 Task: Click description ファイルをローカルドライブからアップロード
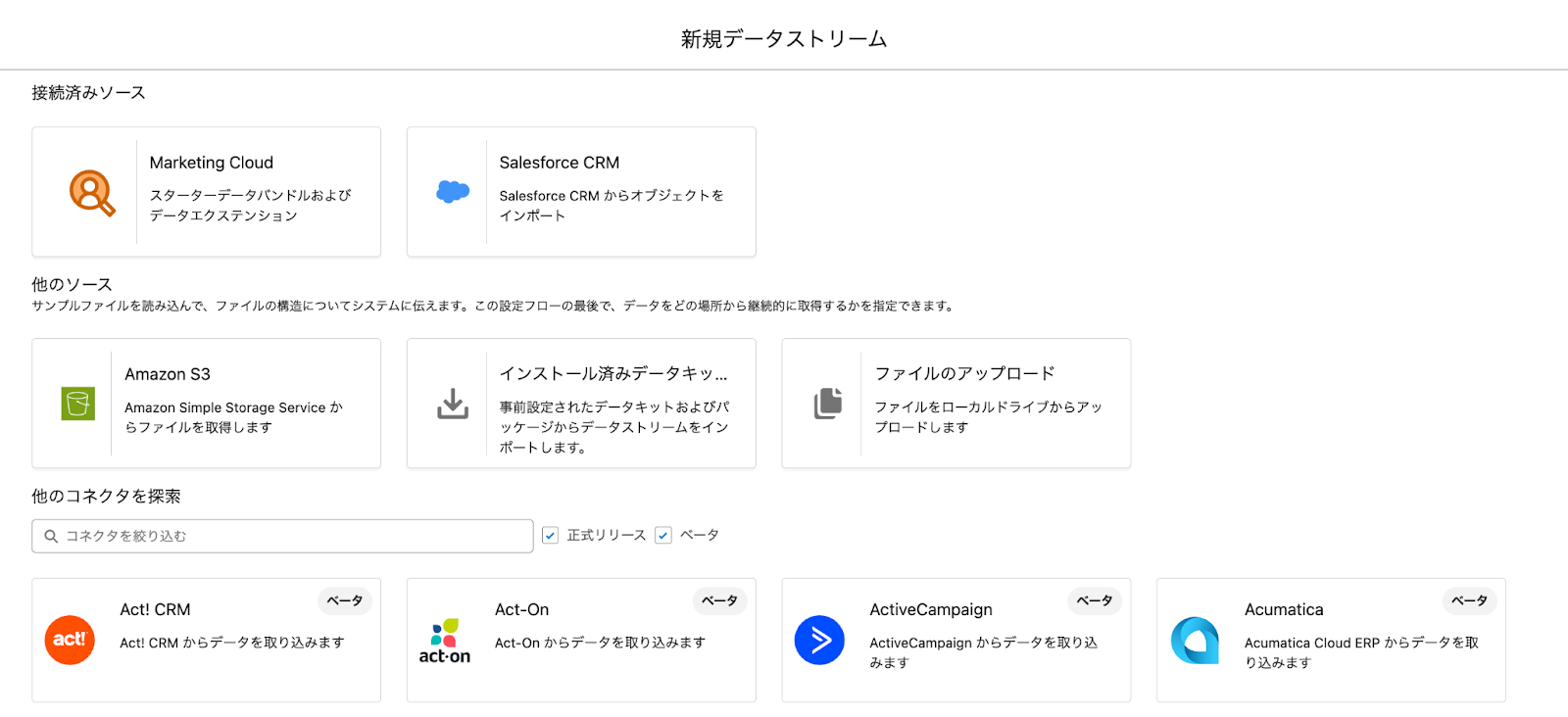(x=988, y=416)
